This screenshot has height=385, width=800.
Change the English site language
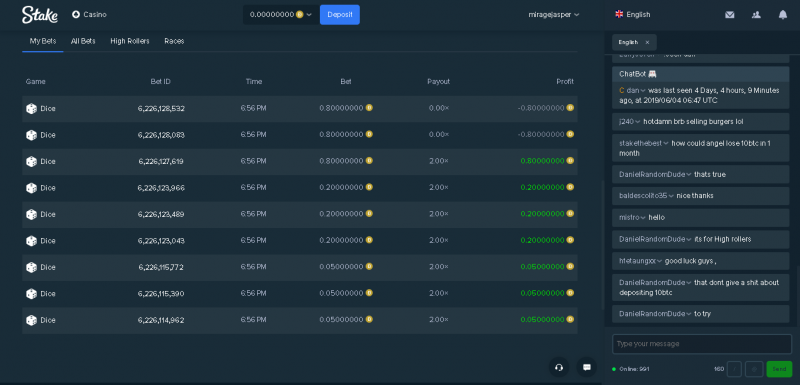tap(633, 15)
